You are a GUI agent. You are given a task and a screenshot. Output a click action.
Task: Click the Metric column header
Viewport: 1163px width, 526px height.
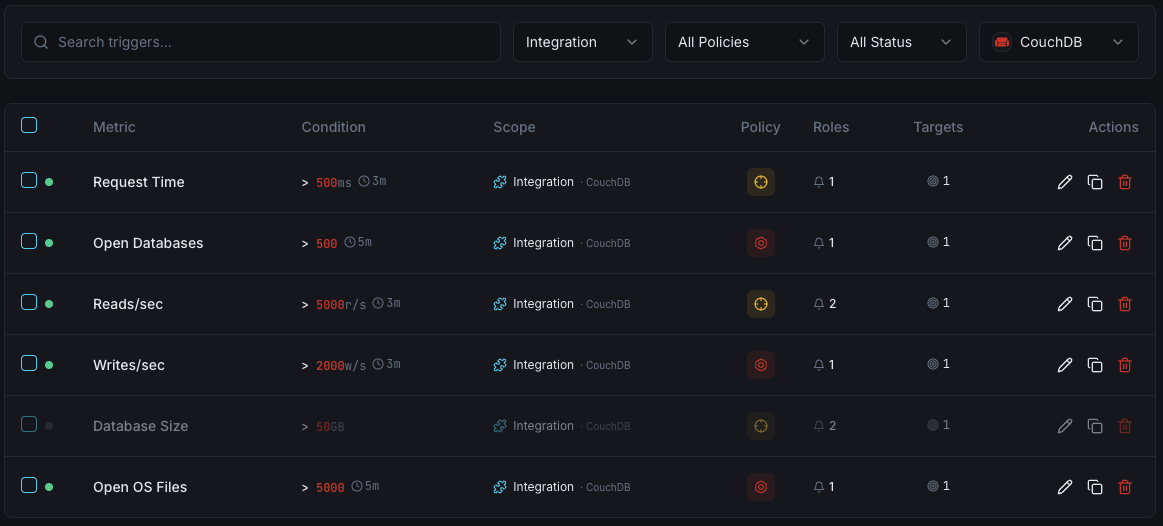pyautogui.click(x=114, y=127)
